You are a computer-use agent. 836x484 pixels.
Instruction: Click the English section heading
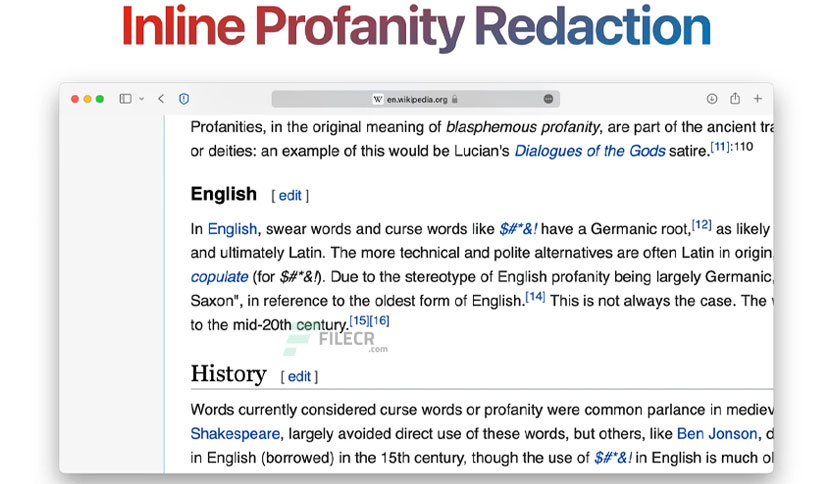(224, 194)
